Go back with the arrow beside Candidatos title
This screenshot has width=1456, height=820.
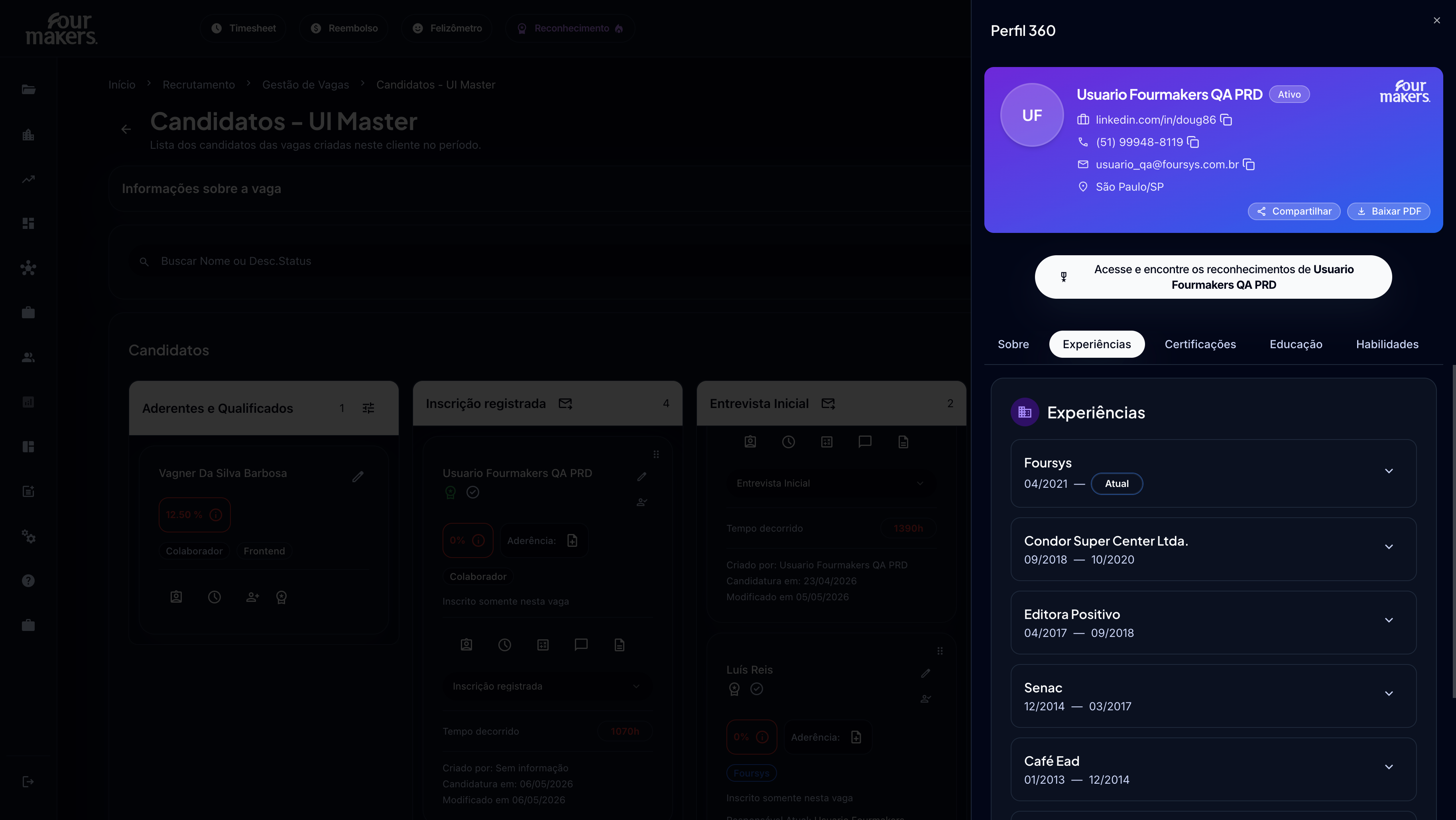(x=126, y=130)
